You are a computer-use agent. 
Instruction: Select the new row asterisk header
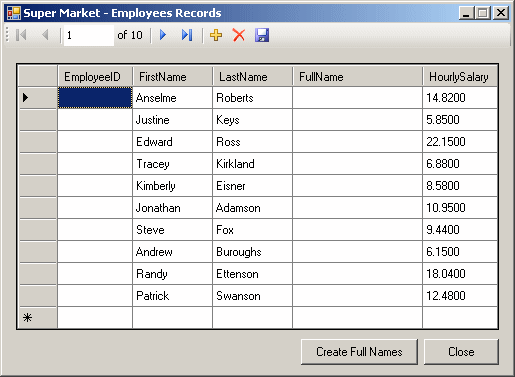pyautogui.click(x=38, y=318)
